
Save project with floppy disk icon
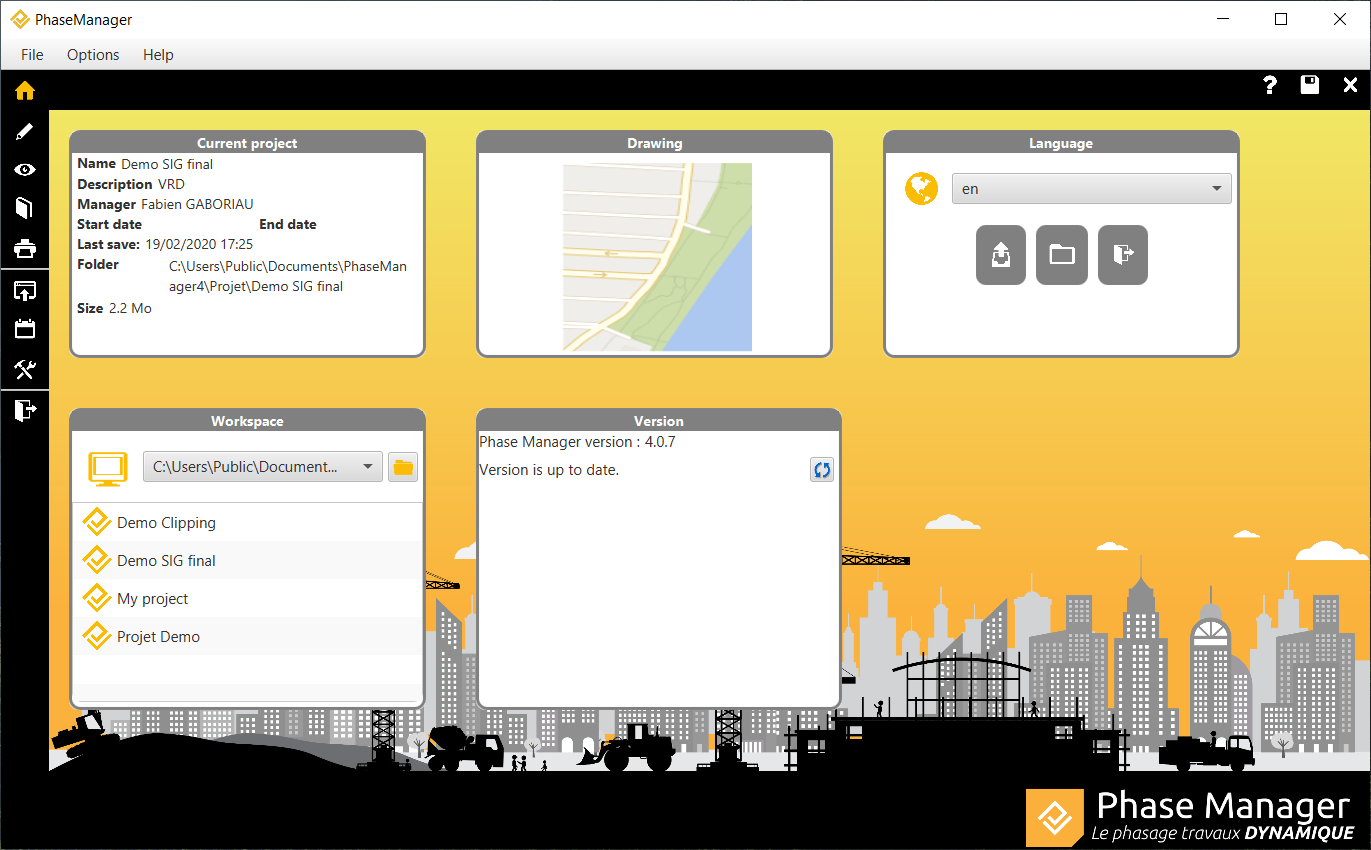(x=1310, y=85)
